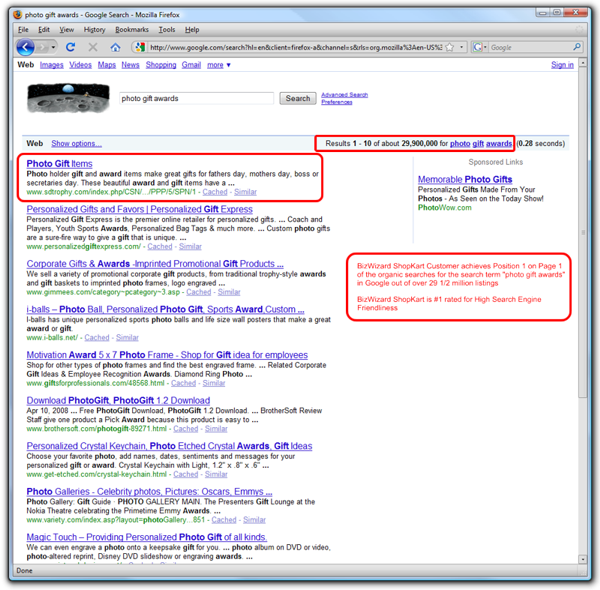The image size is (600, 590).
Task: Click Similar link for i-balls.net result
Action: click(x=127, y=338)
